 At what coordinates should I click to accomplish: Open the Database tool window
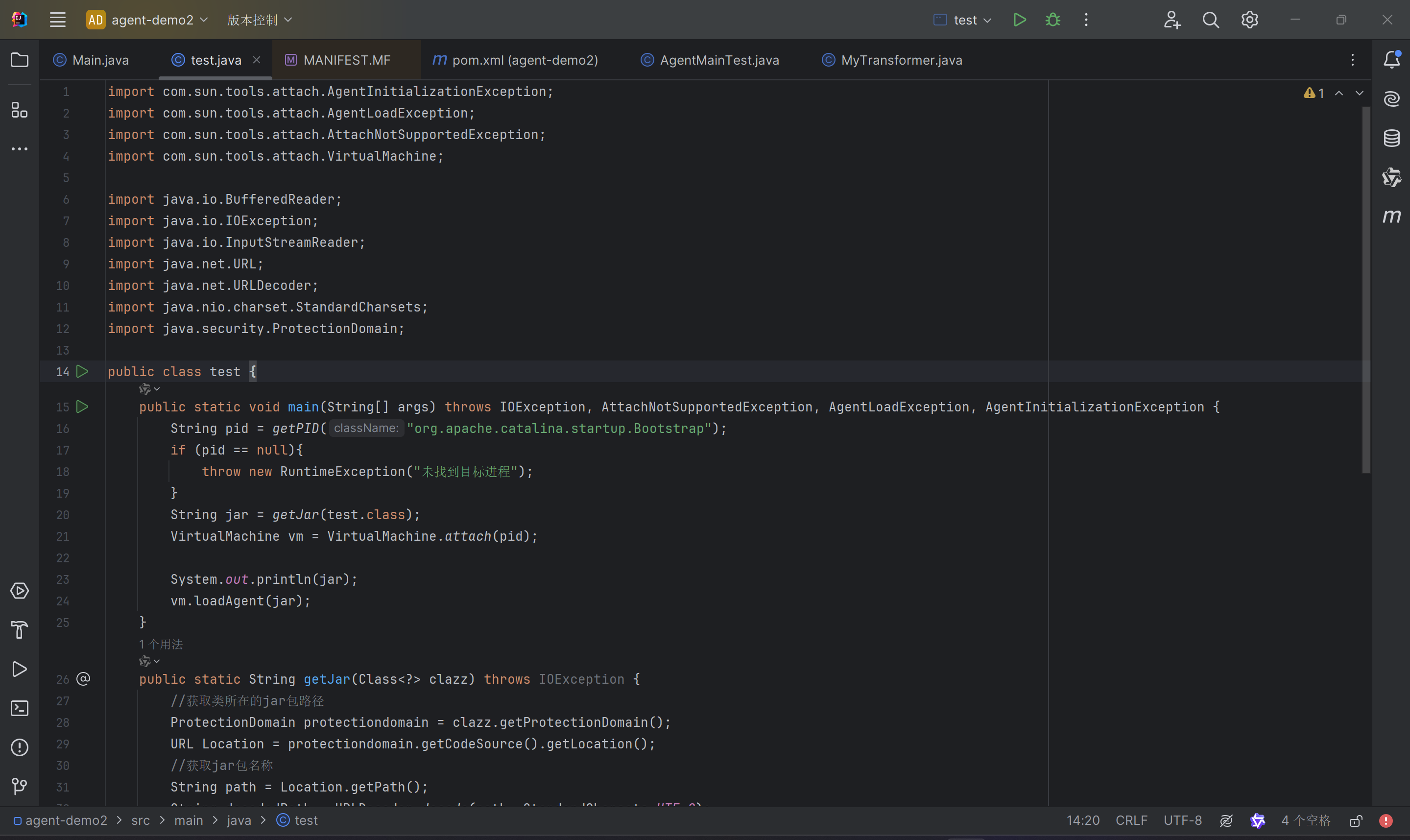(1391, 138)
